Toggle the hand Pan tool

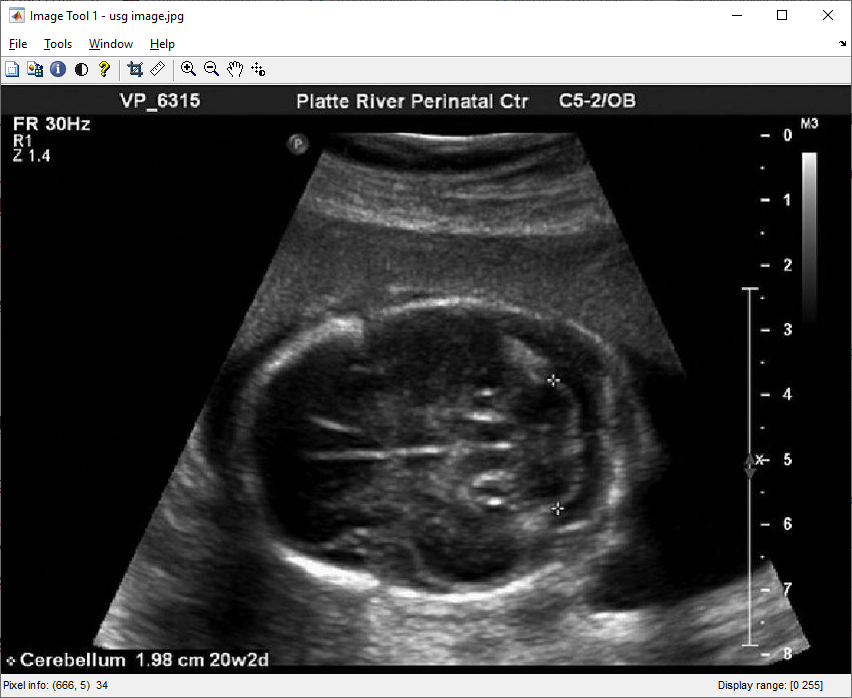click(235, 69)
